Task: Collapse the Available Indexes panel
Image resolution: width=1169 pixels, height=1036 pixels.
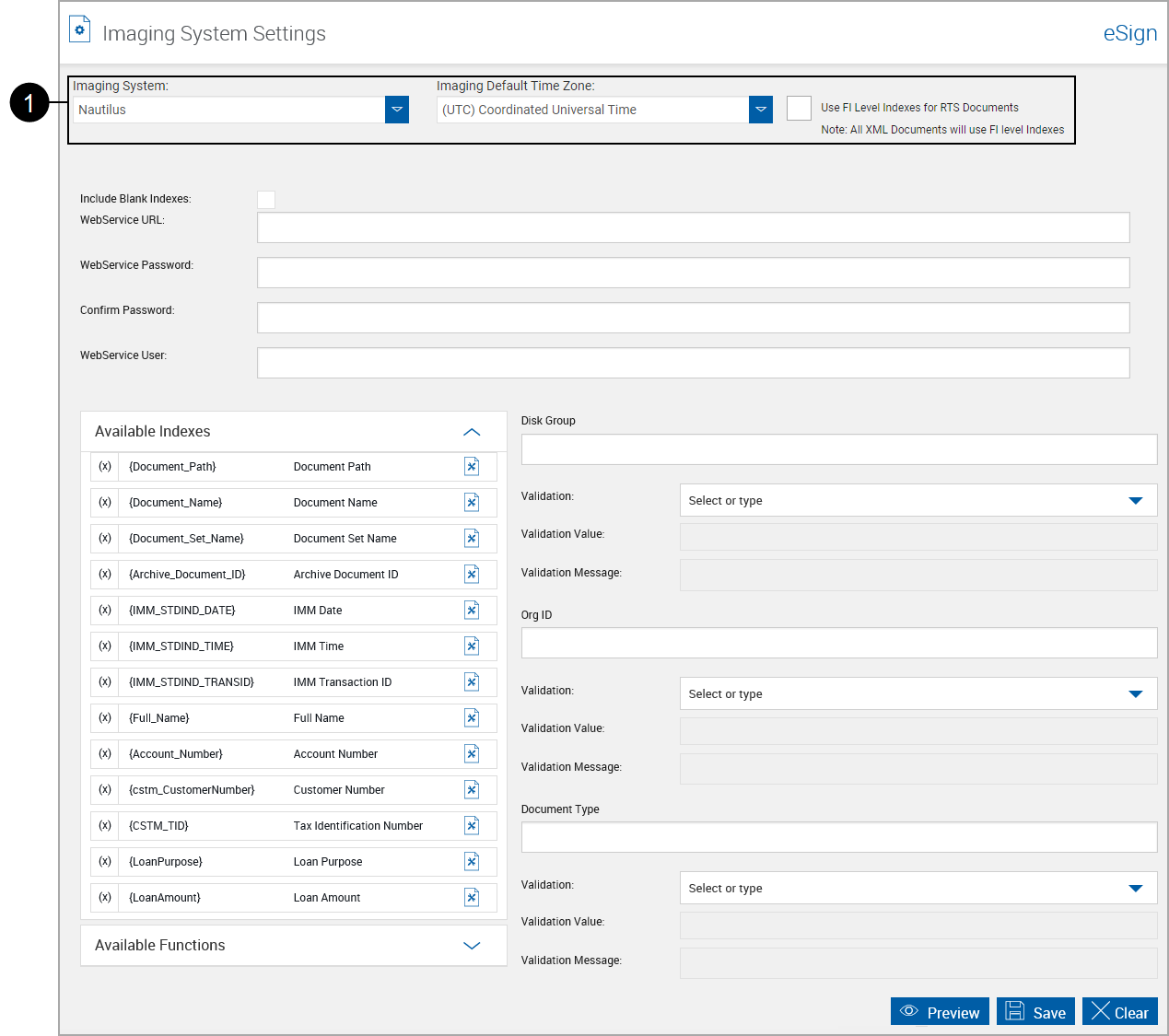Action: (472, 432)
